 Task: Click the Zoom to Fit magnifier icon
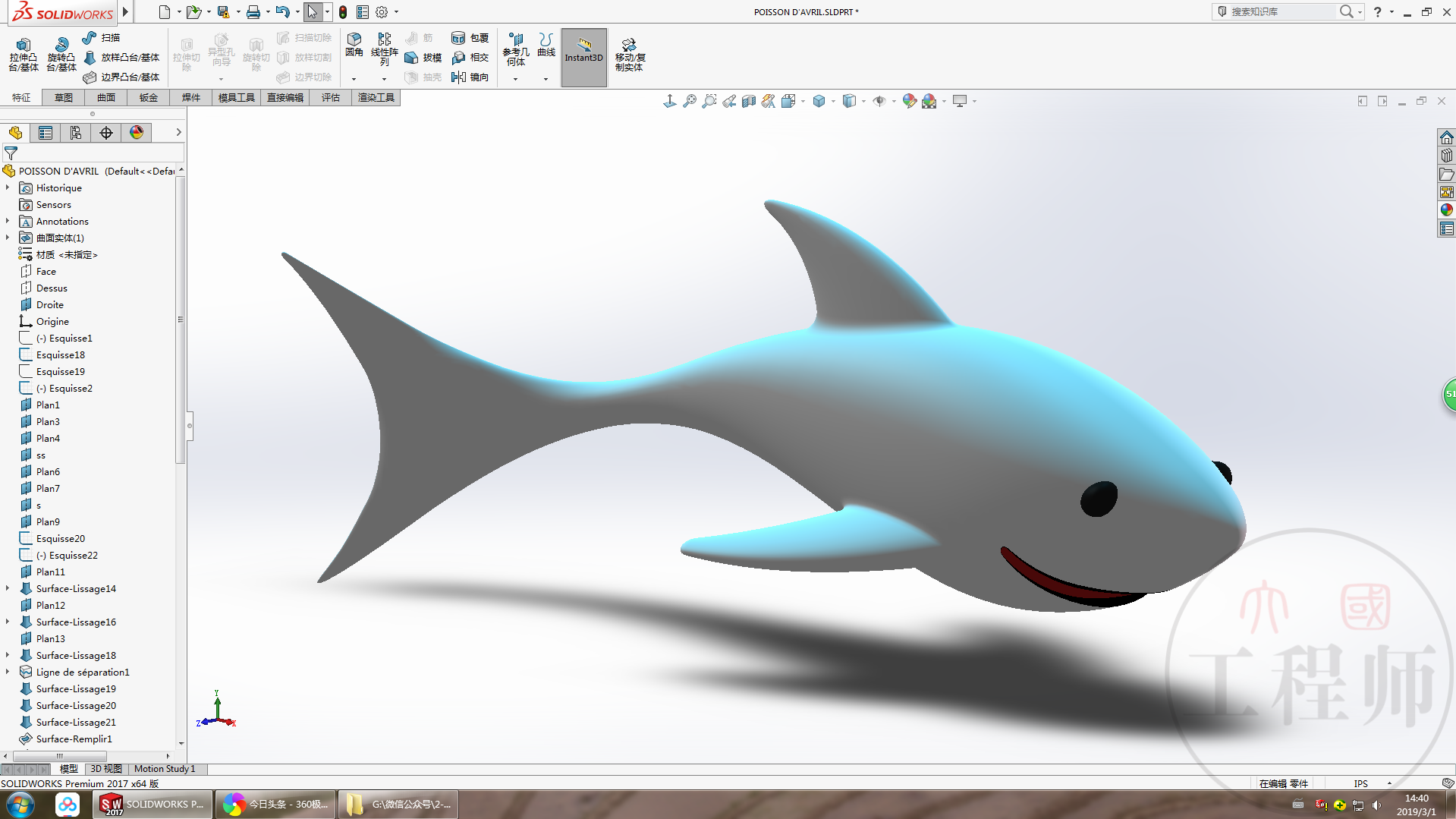point(689,101)
